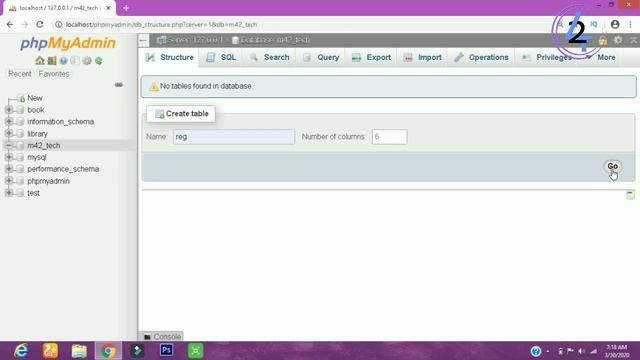Open the Privileges tab
The height and width of the screenshot is (360, 640).
coord(547,58)
